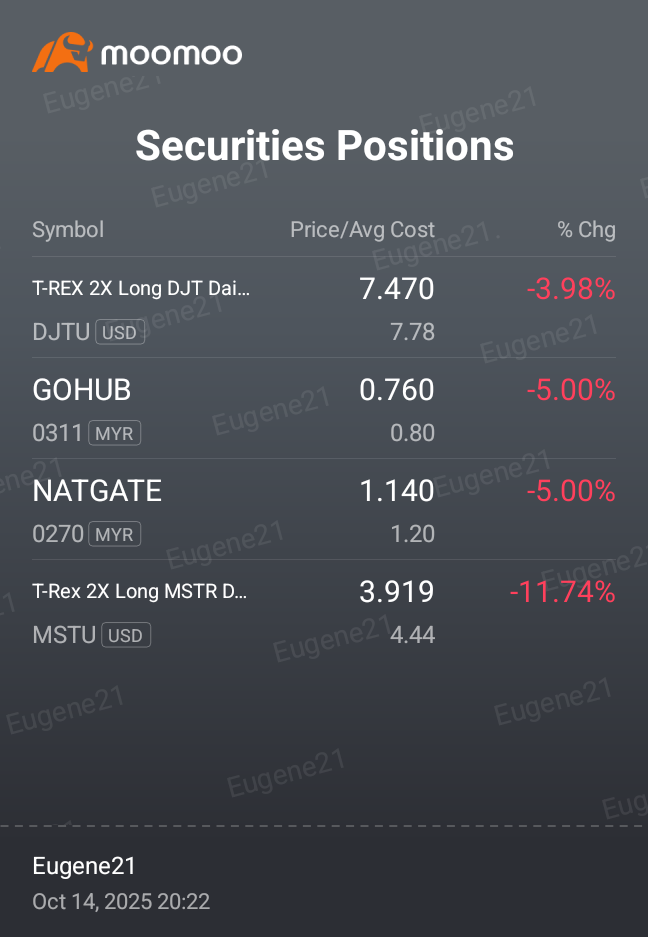Viewport: 648px width, 937px height.
Task: Click the -3.98% change for DJTU
Action: [x=571, y=289]
